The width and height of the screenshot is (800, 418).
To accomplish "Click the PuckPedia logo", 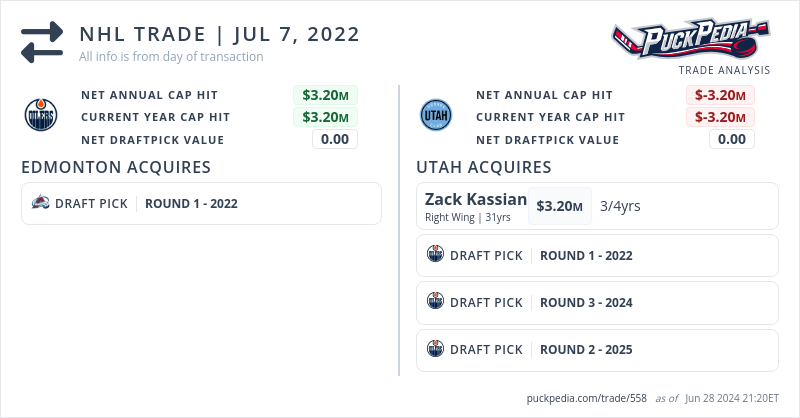I will tap(692, 42).
